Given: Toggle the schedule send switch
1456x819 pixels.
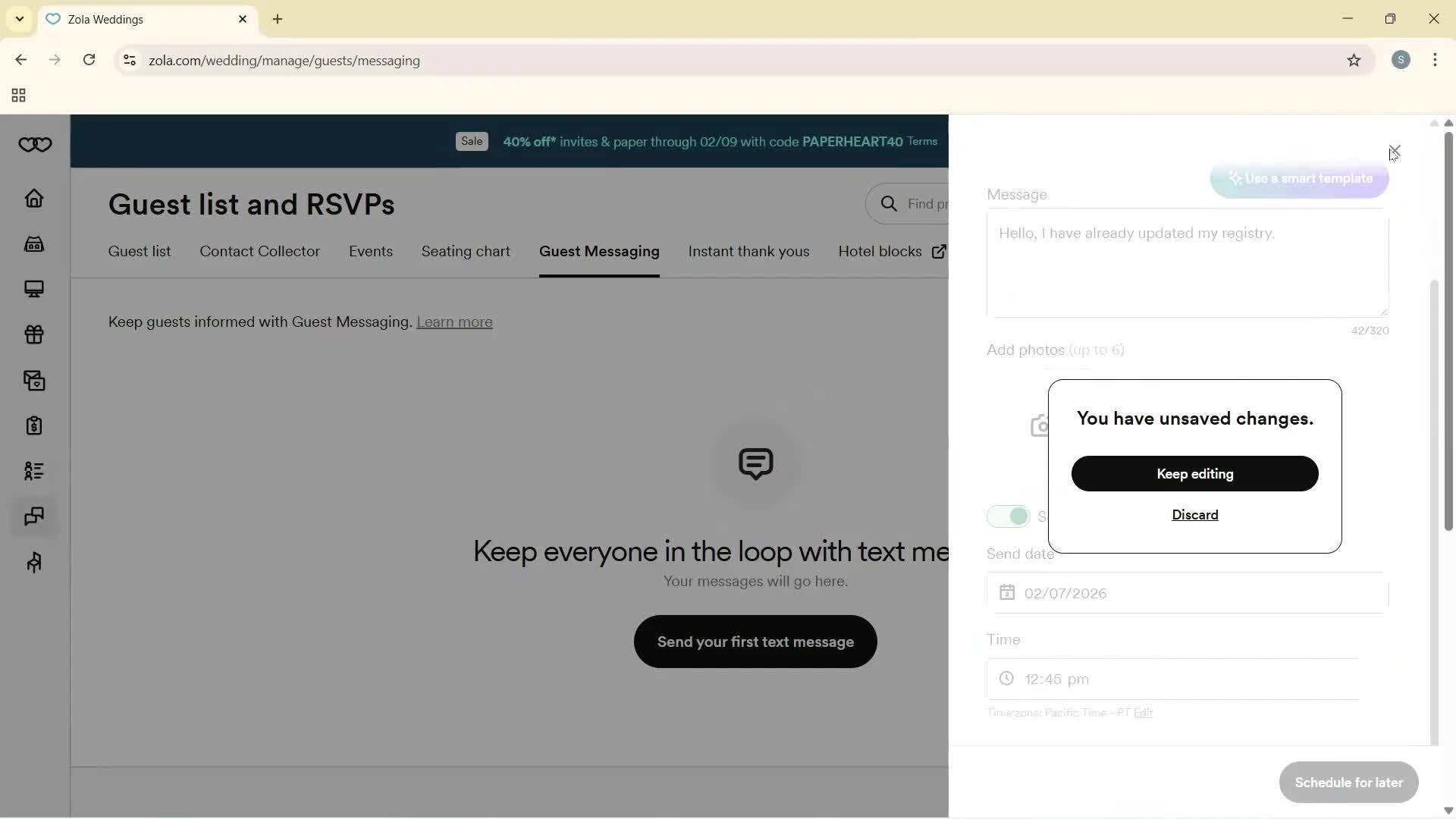Looking at the screenshot, I should click(x=1008, y=516).
